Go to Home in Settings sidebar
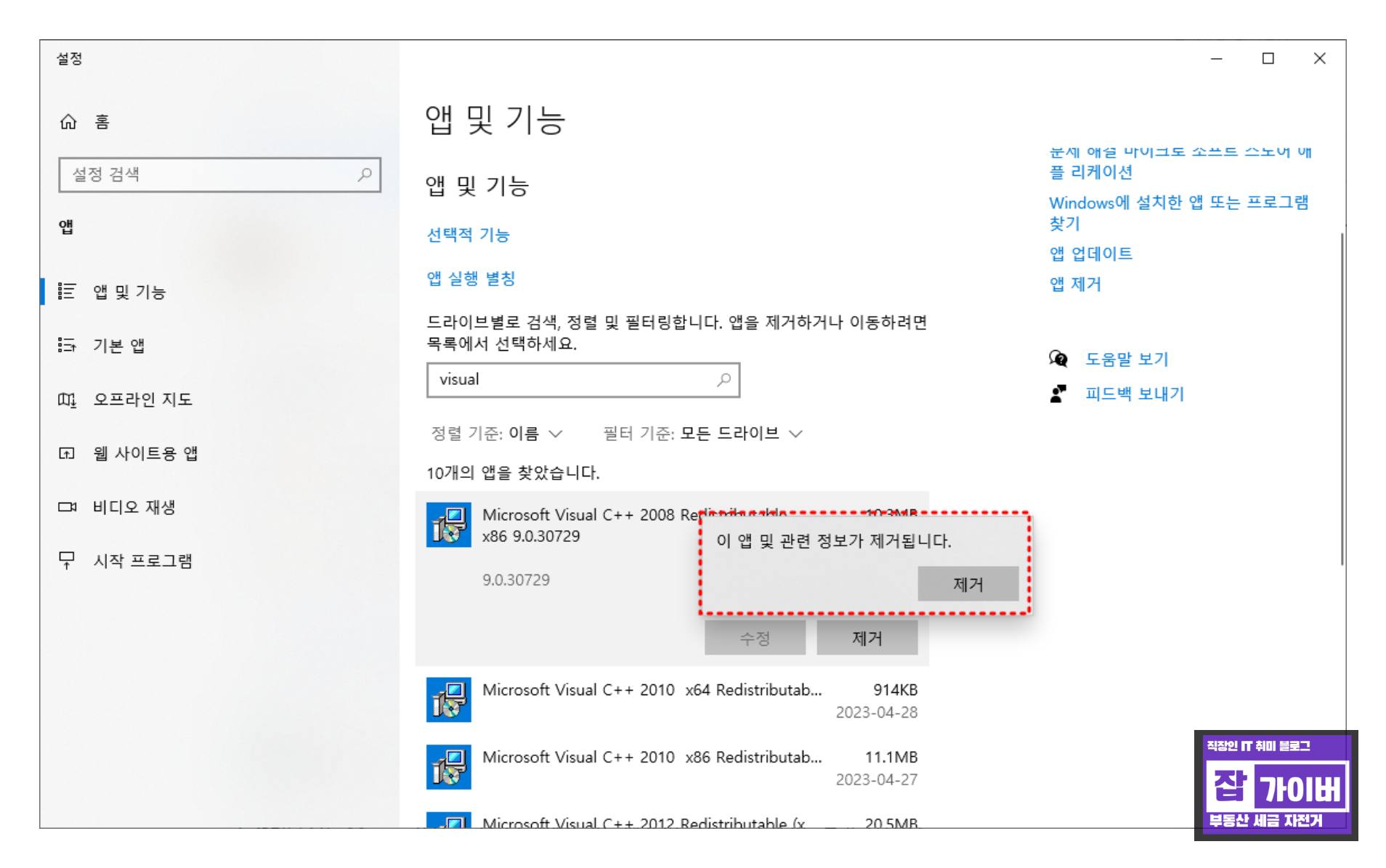Viewport: 1386px width, 868px height. [x=84, y=121]
